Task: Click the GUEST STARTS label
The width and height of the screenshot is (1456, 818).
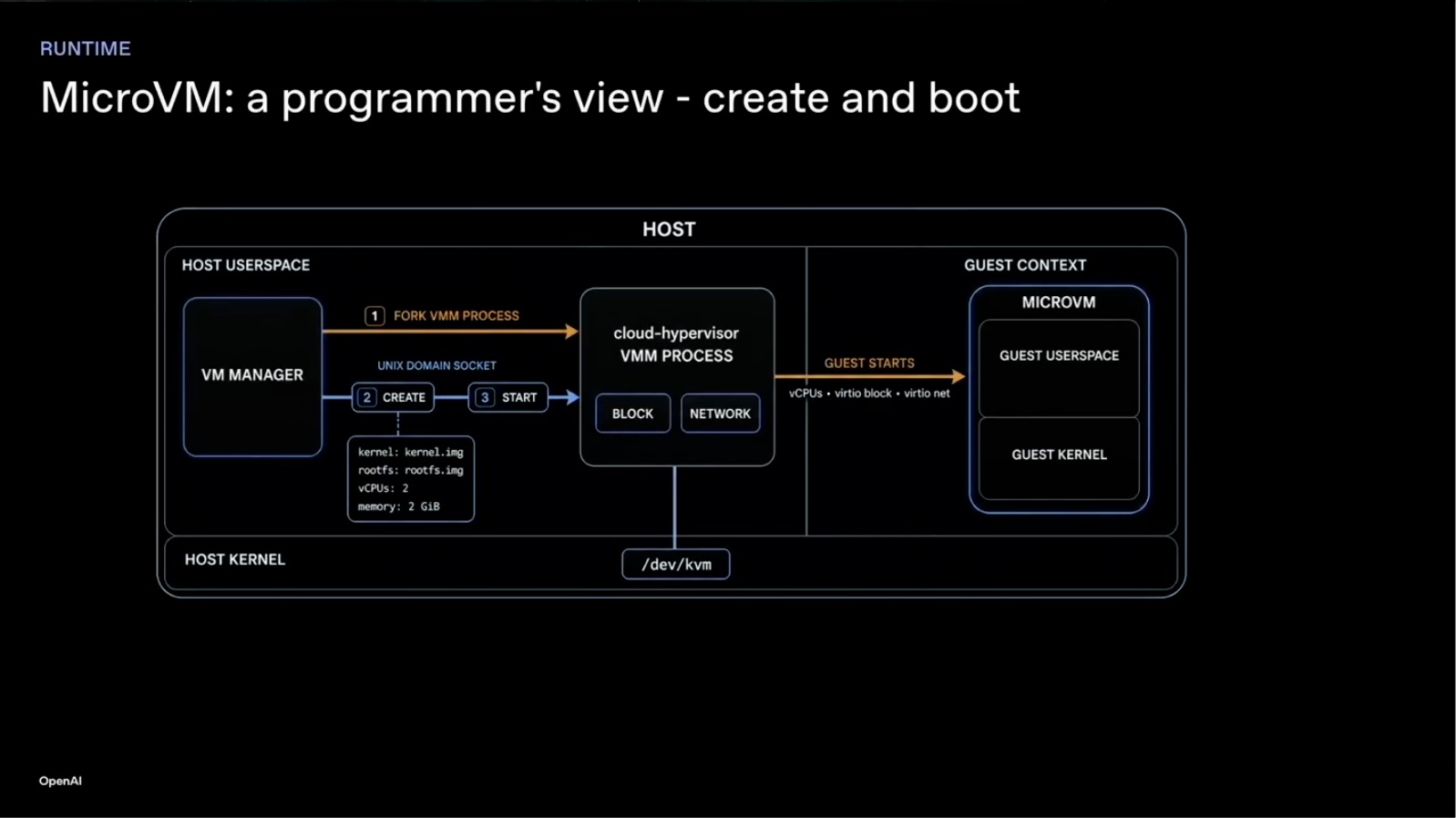Action: (869, 363)
